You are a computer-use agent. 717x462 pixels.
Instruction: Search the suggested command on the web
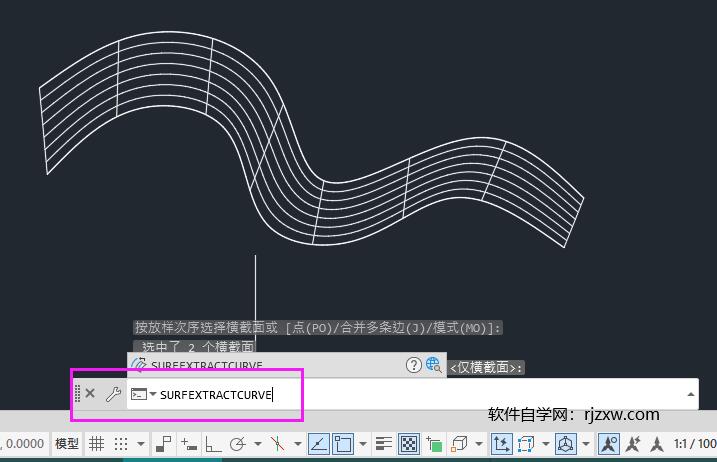tap(433, 365)
